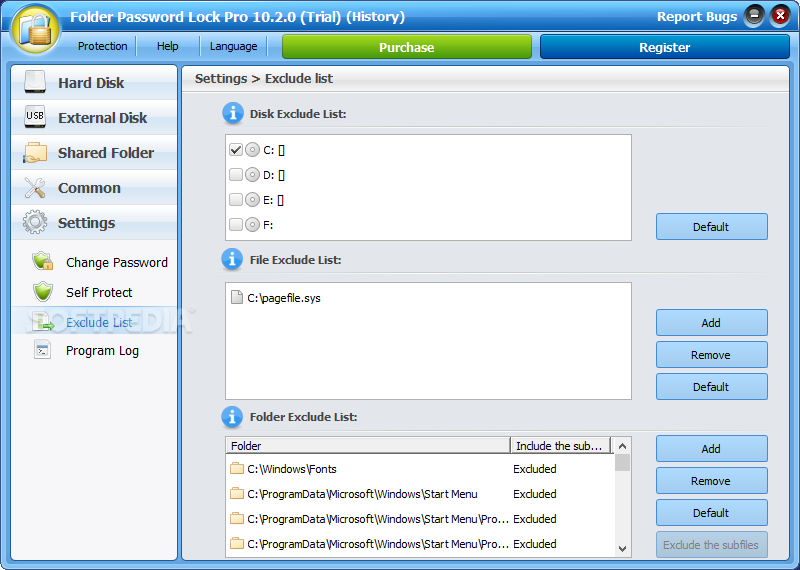The height and width of the screenshot is (570, 800).
Task: Remove selected folder from Folder Exclude List
Action: [x=711, y=481]
